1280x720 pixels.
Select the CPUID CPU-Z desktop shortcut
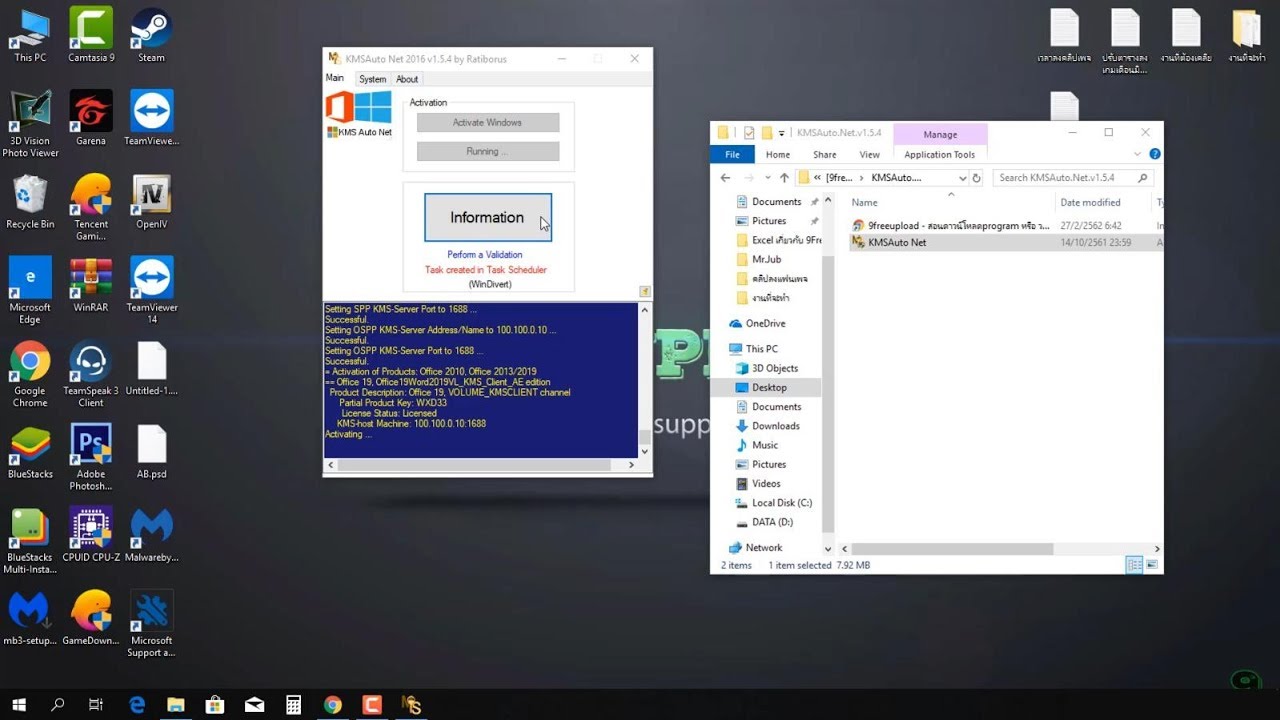91,536
